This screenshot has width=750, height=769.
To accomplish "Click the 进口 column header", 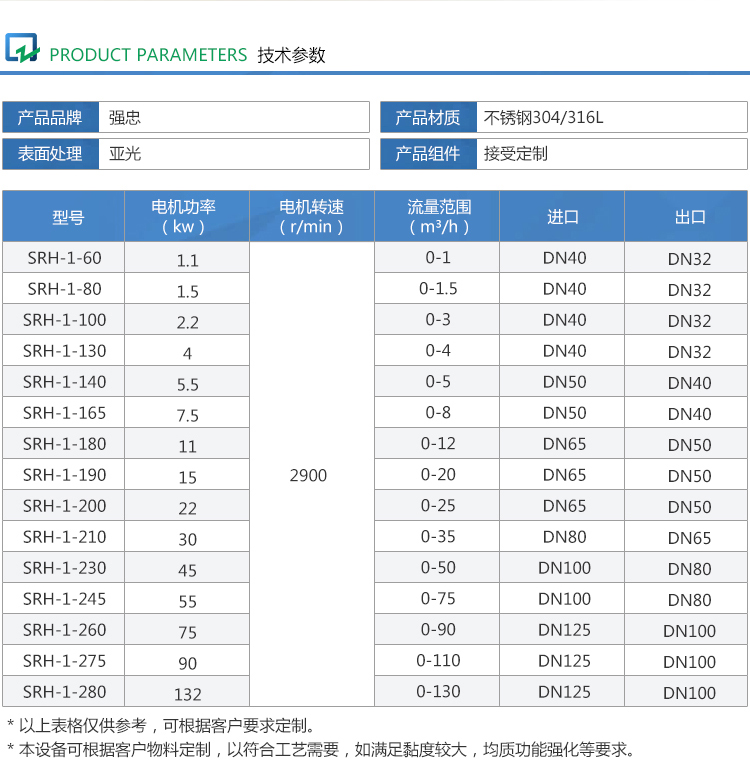I will point(562,216).
